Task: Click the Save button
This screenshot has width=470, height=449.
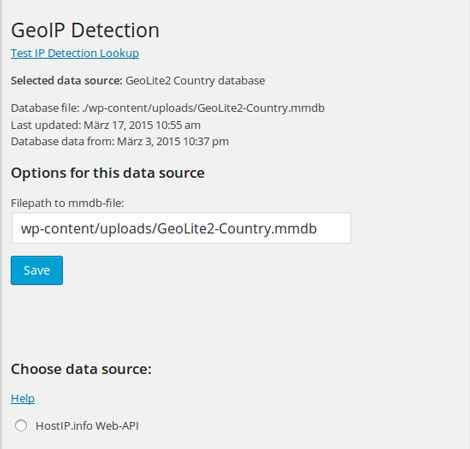Action: [x=37, y=270]
